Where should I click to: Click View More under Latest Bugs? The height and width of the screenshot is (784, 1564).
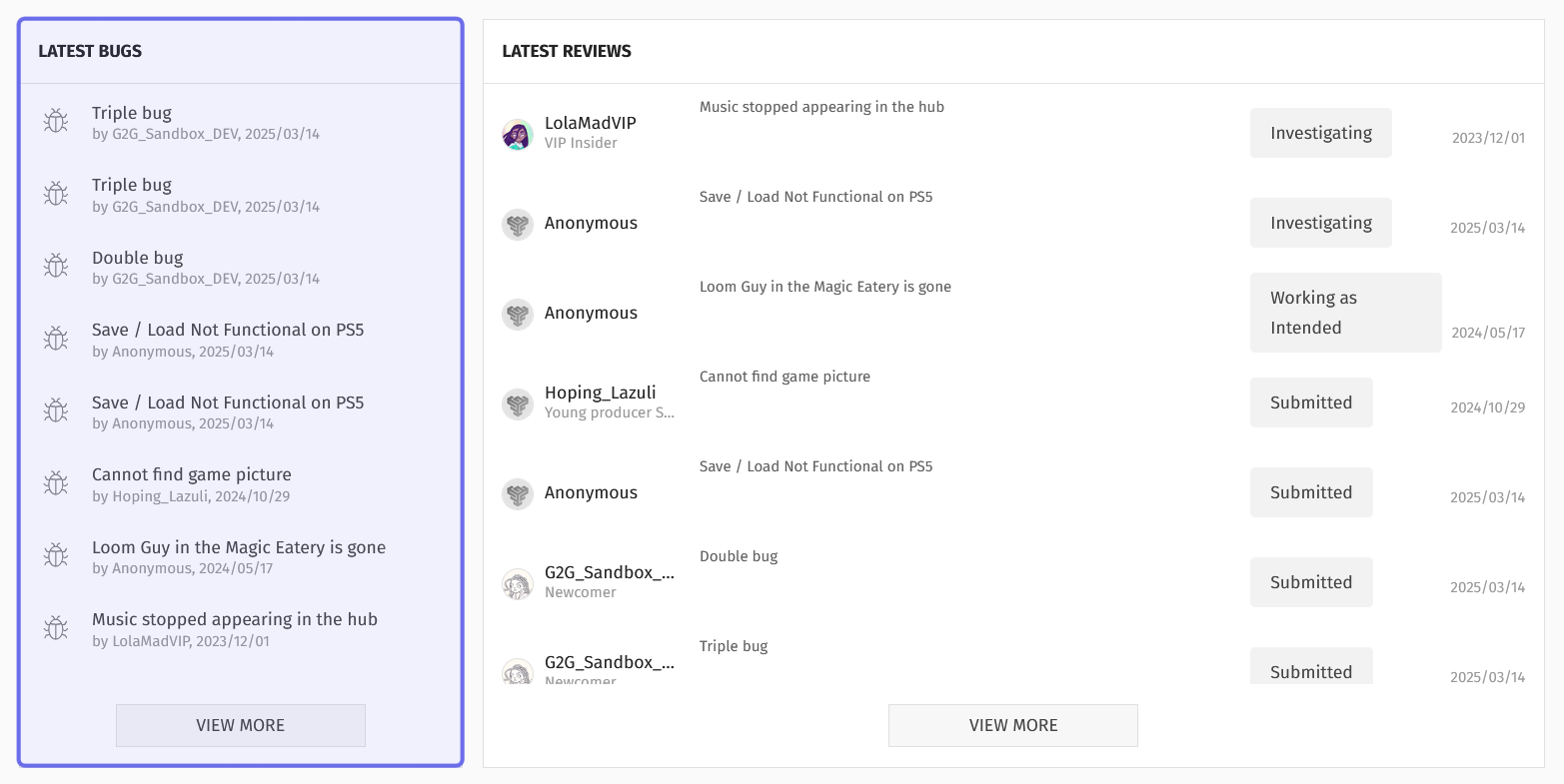coord(241,725)
